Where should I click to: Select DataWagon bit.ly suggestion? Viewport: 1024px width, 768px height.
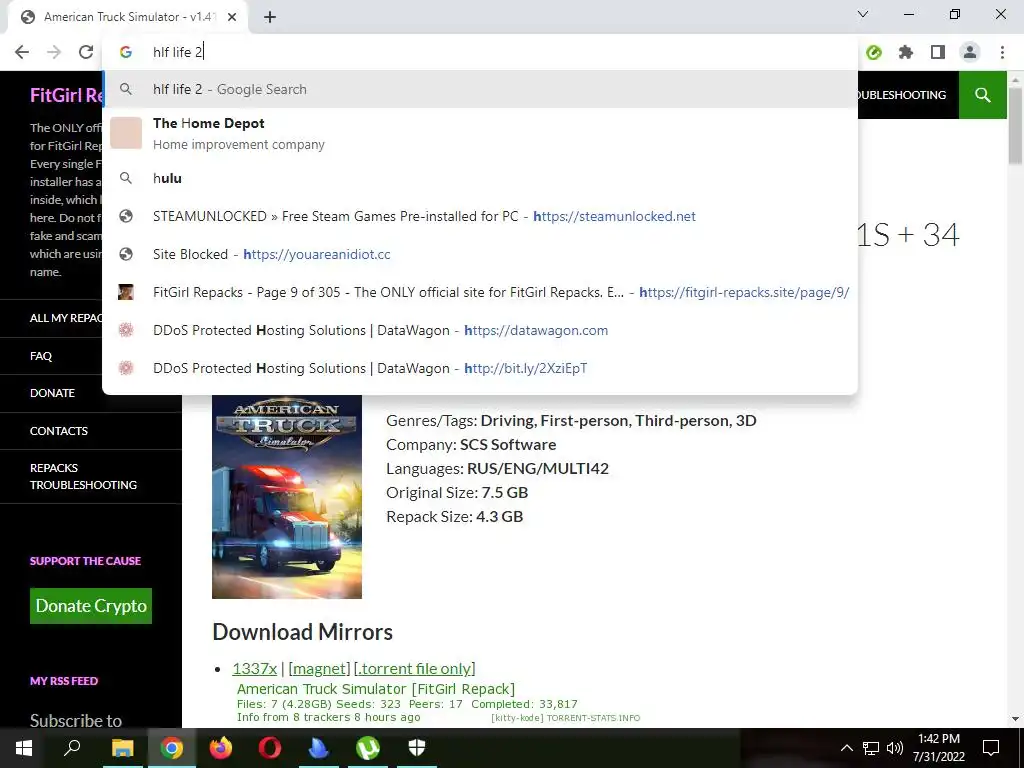(x=480, y=368)
